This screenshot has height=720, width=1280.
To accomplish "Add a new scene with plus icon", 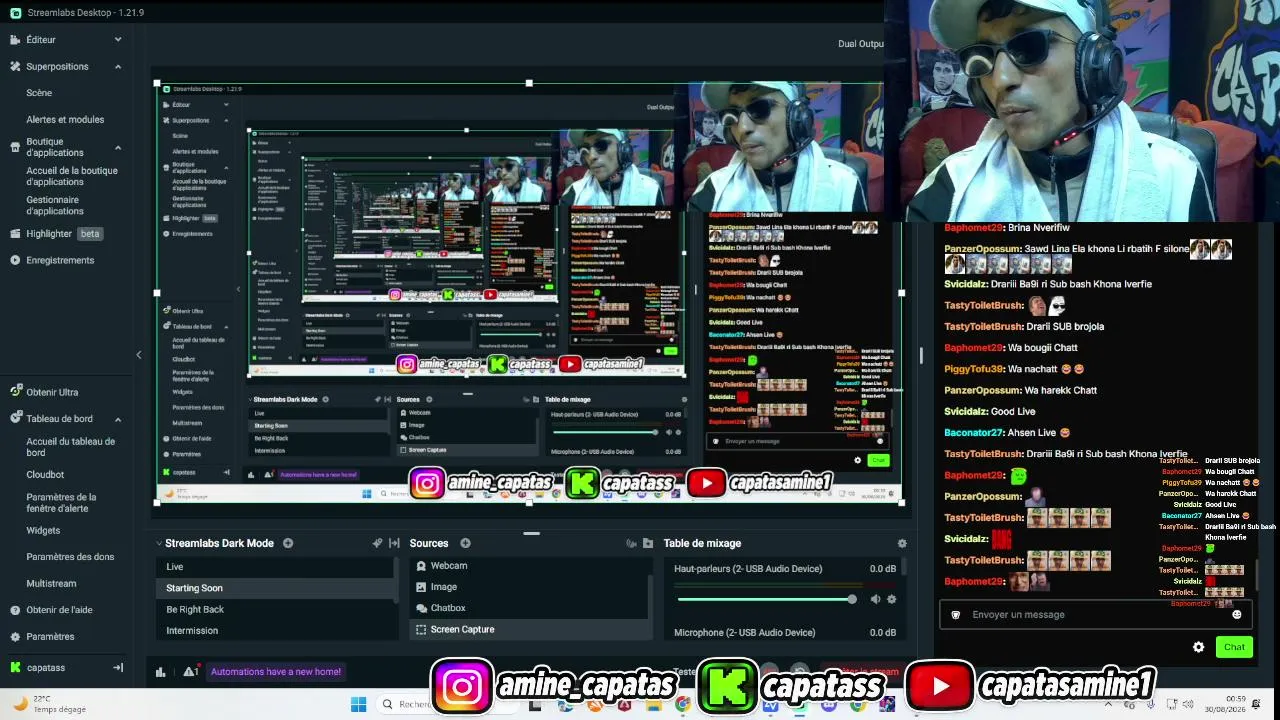I will (288, 543).
